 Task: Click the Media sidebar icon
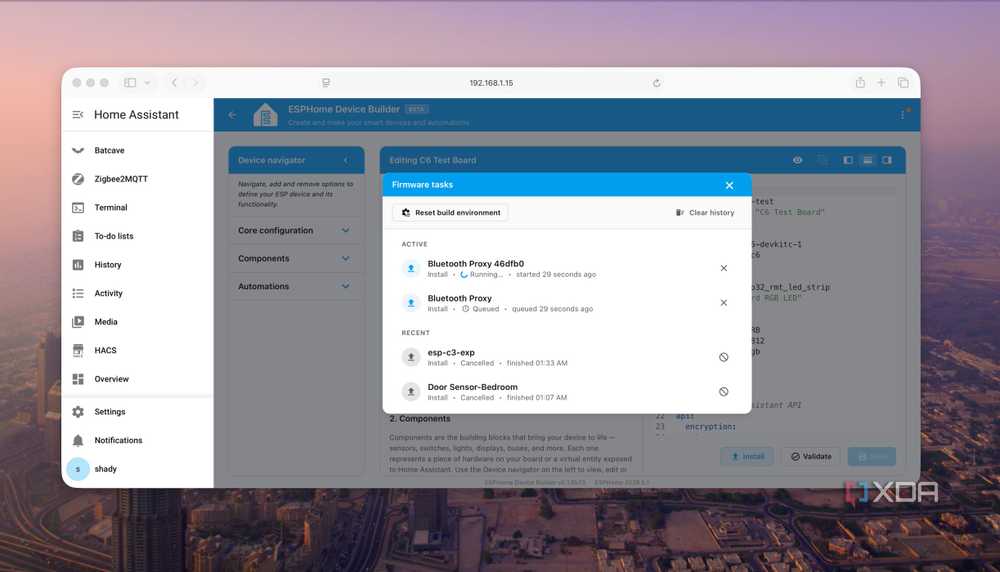pos(78,322)
